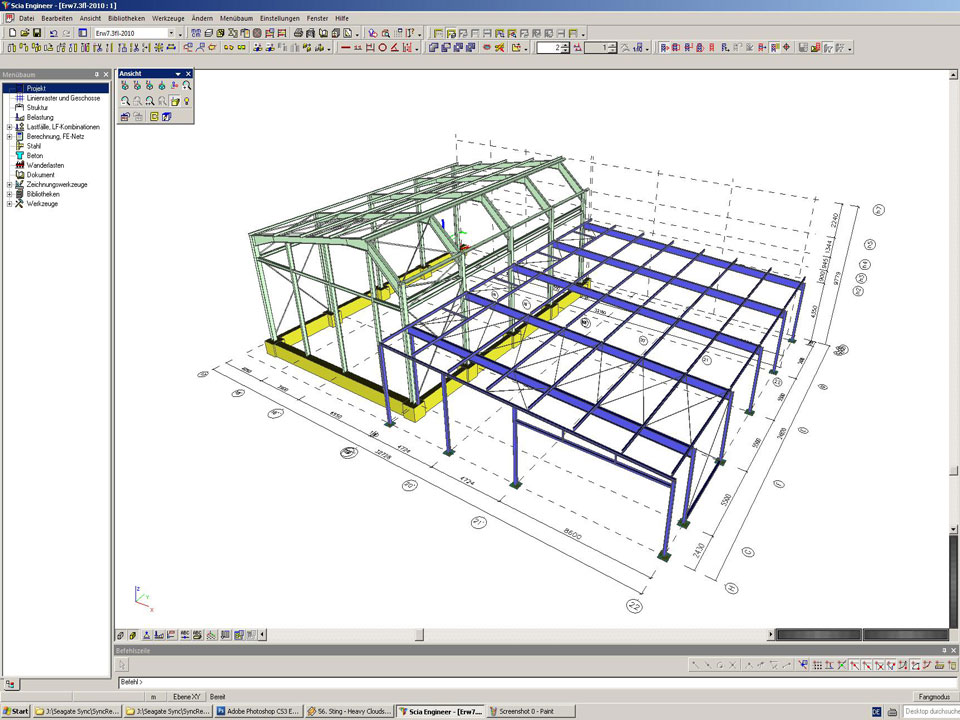The image size is (960, 720).
Task: Toggle the Fangmodus snap mode indicator
Action: point(932,696)
